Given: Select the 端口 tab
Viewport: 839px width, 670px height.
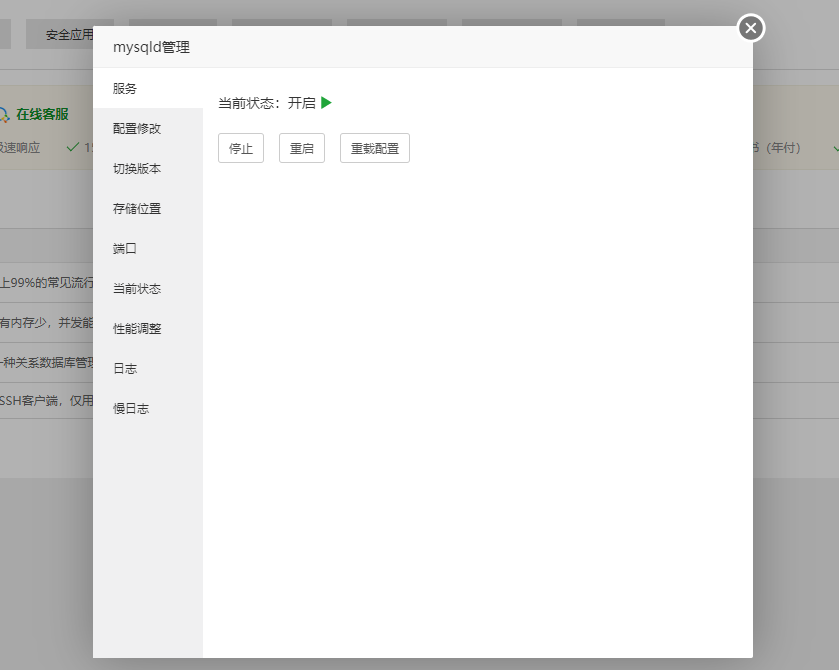Looking at the screenshot, I should coord(148,248).
